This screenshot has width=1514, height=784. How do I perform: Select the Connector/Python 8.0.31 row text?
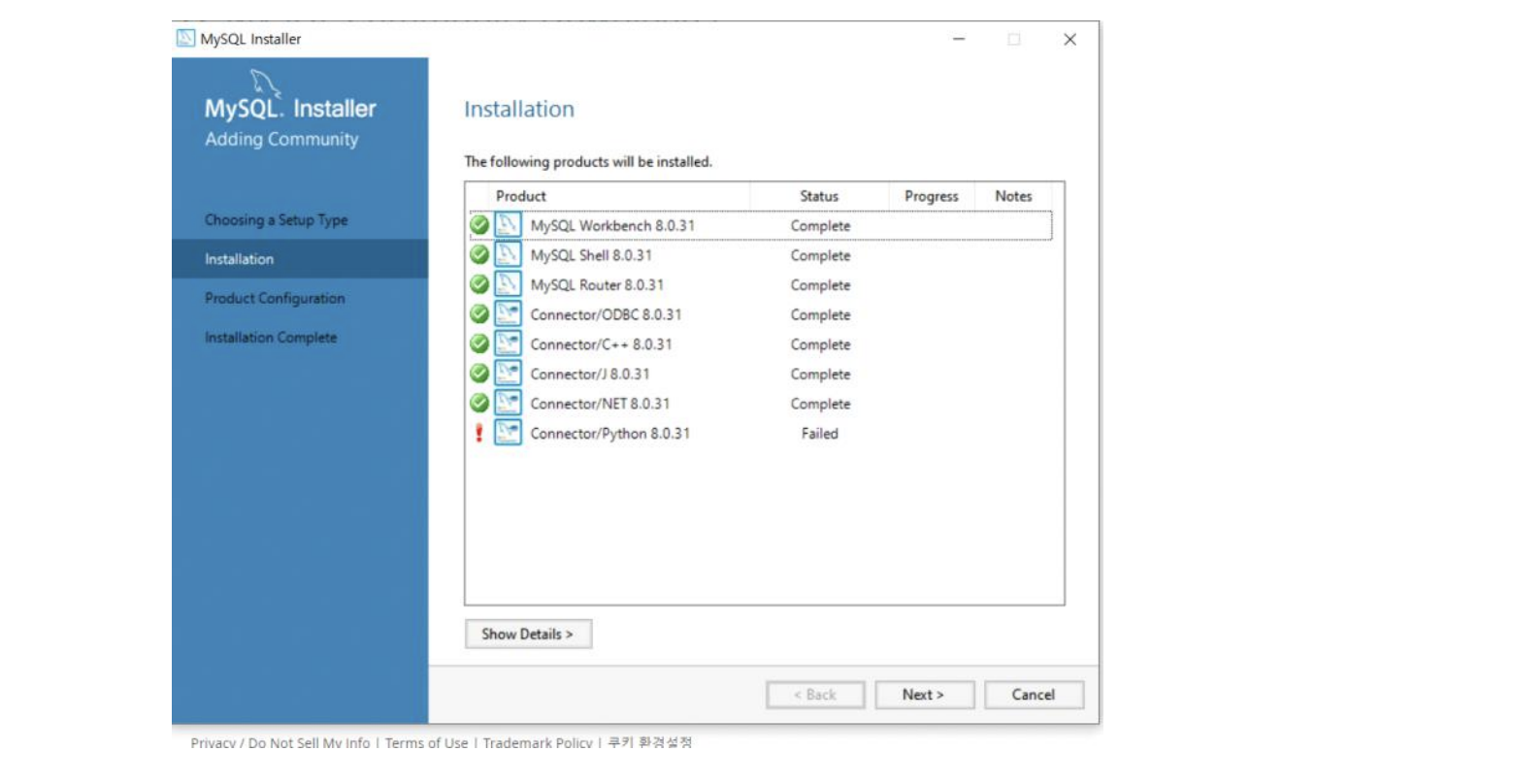[609, 434]
